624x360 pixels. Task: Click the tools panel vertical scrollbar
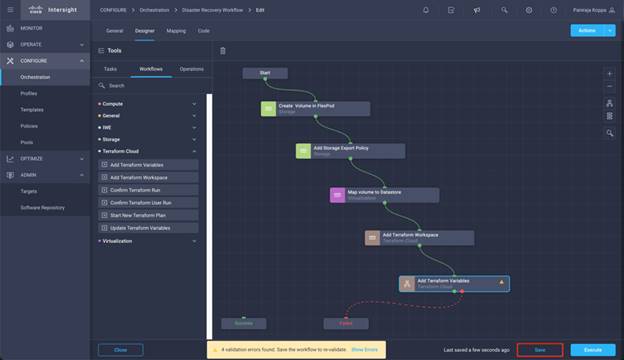coord(209,217)
